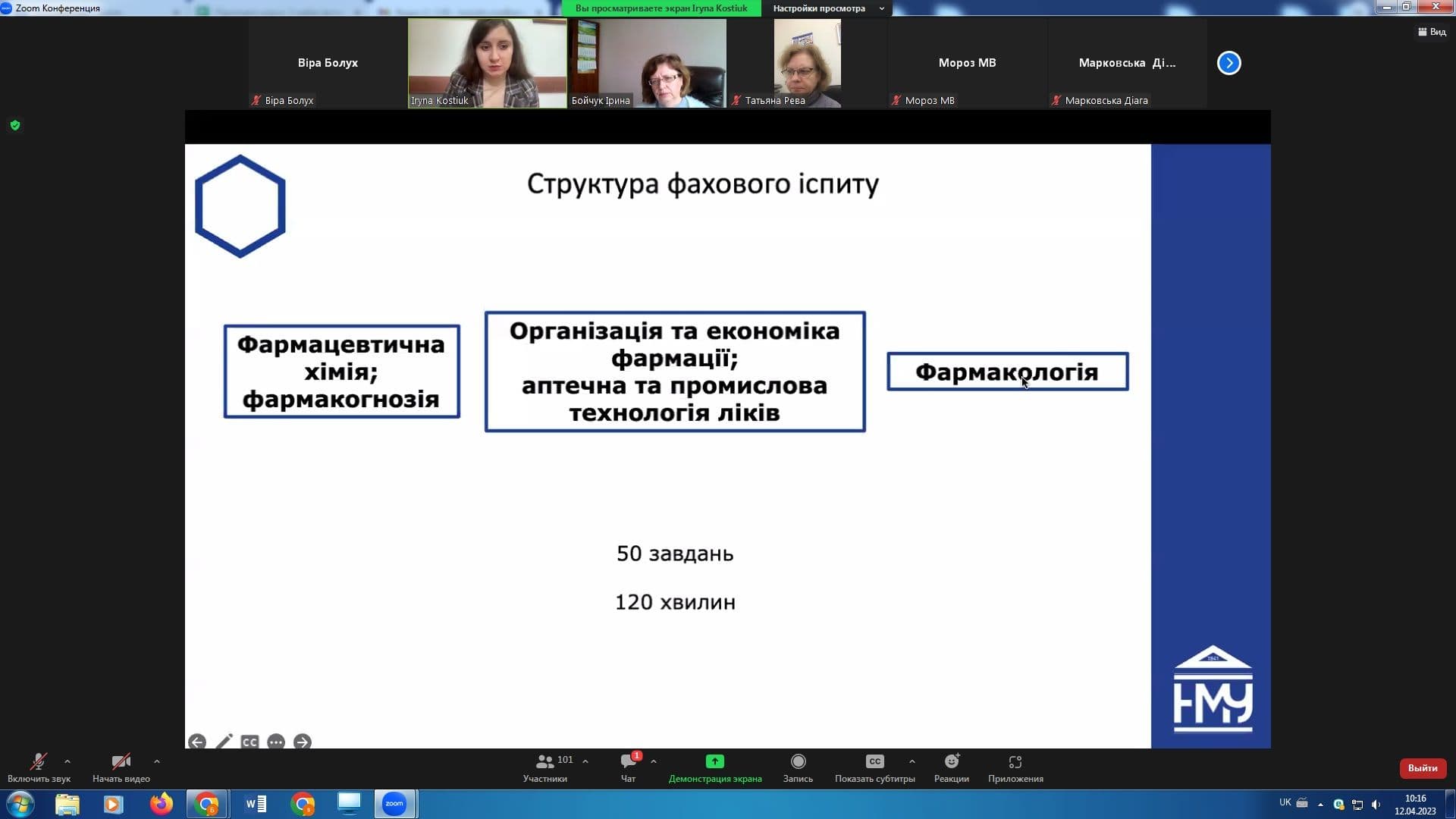Expand the participants options arrow

585,761
